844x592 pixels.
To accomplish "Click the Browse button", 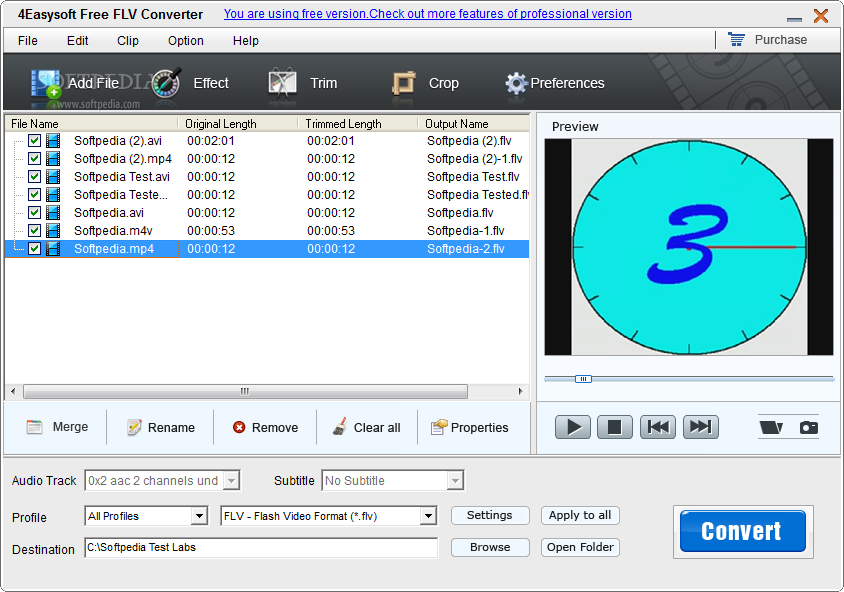I will pos(490,547).
